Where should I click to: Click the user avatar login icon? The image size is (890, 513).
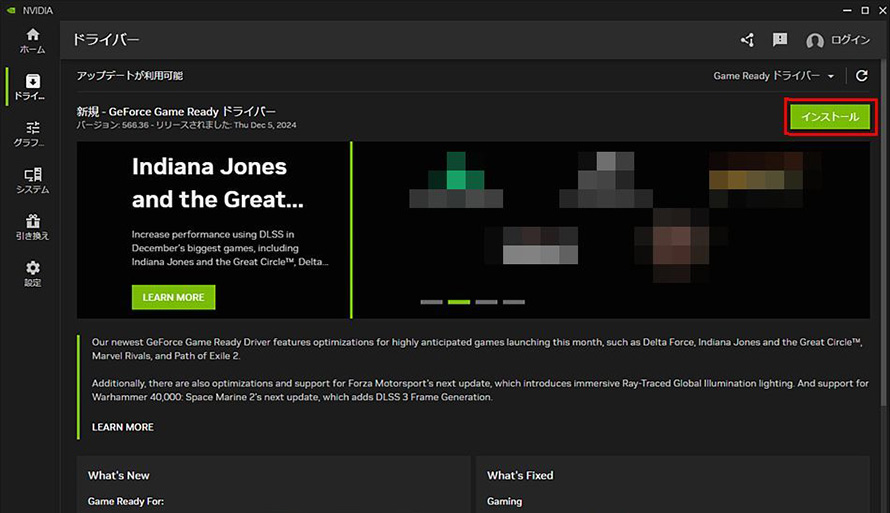815,41
